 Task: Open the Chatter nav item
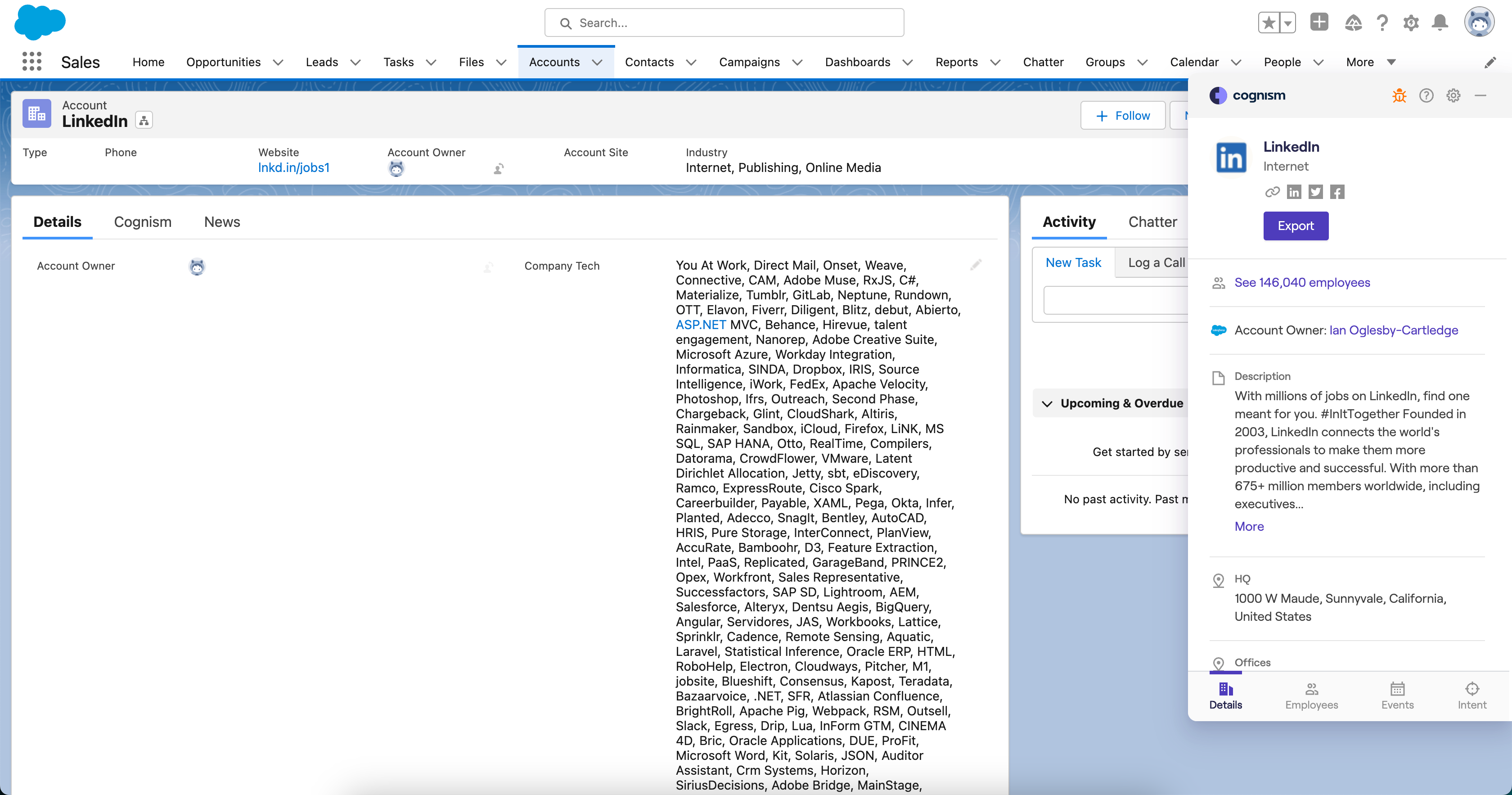(x=1043, y=62)
